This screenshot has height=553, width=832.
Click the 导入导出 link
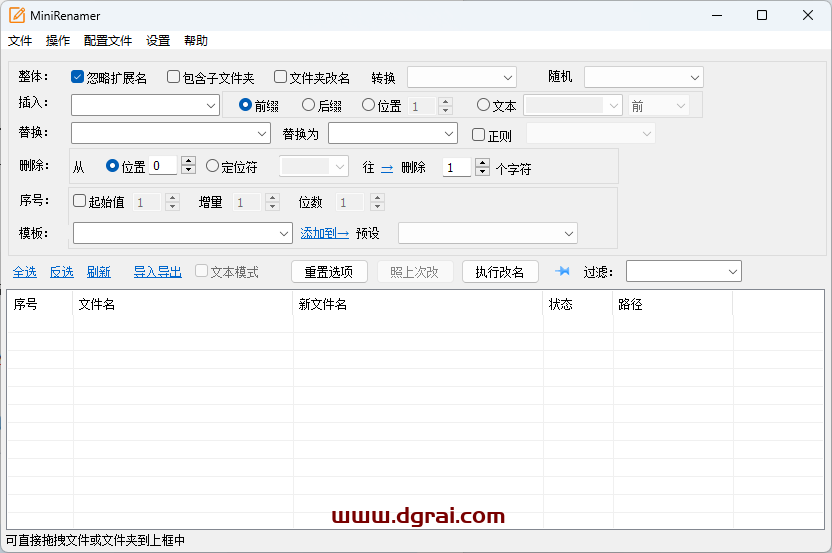(158, 272)
